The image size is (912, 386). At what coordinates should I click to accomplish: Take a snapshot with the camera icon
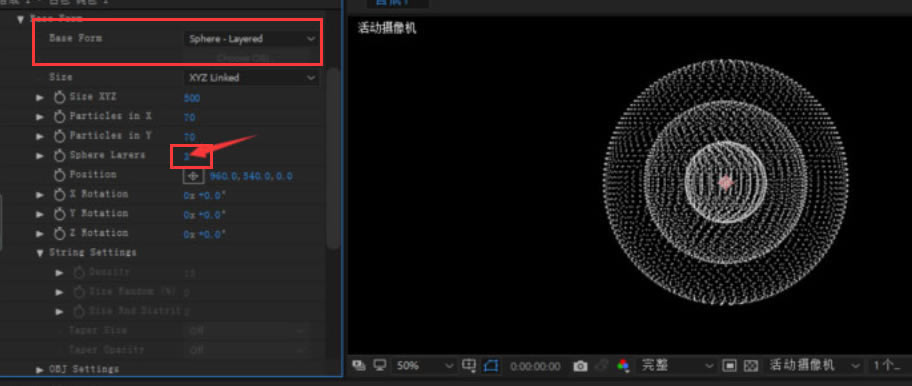580,366
